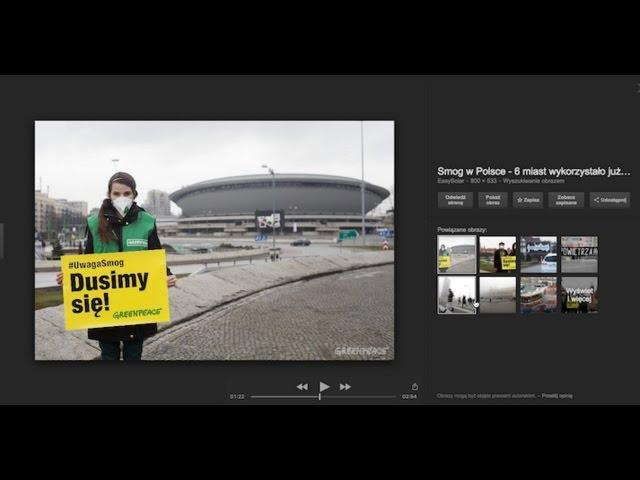Click the playhead marker on the progress bar
This screenshot has width=640, height=480.
(320, 396)
